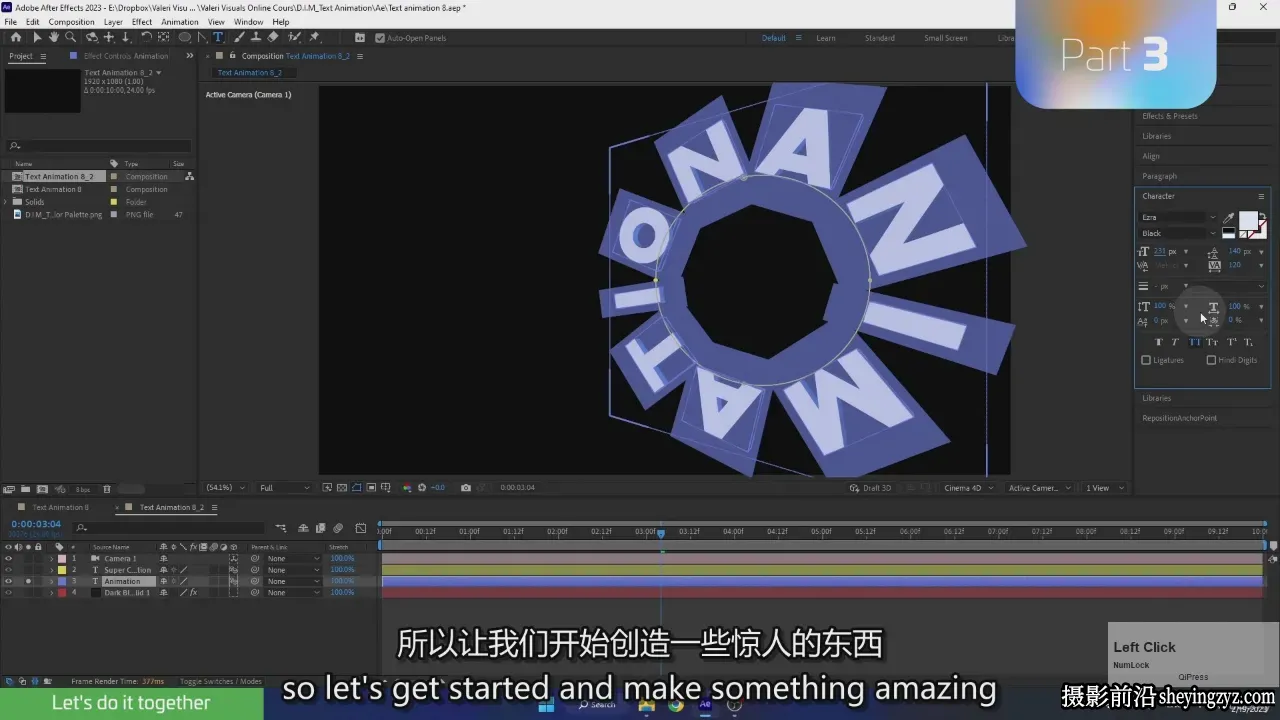Select the Zoom magnifier tool

[71, 37]
